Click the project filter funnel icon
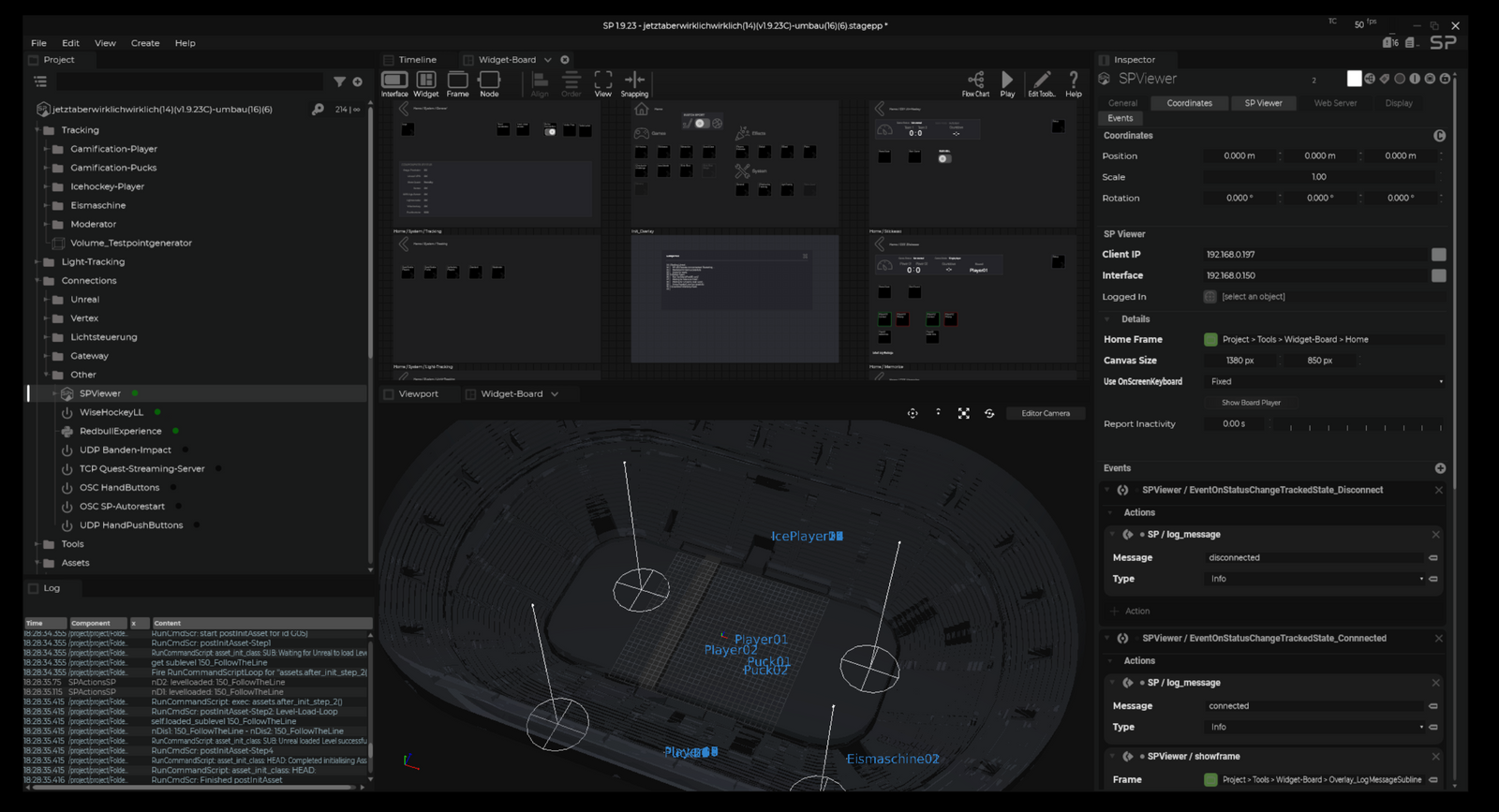The height and width of the screenshot is (812, 1499). coord(339,81)
